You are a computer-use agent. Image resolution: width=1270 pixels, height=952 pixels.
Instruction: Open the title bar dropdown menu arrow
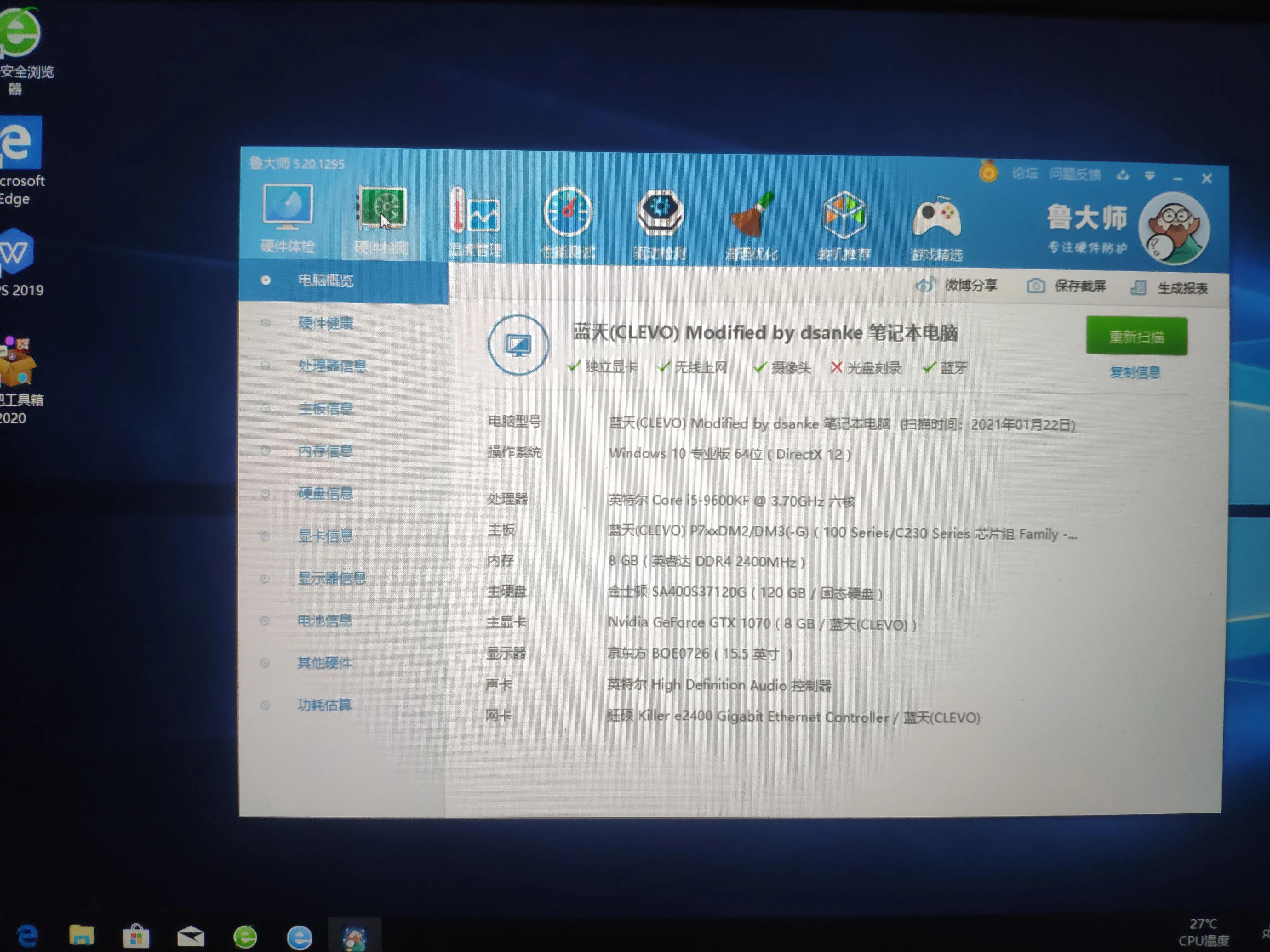point(1149,176)
